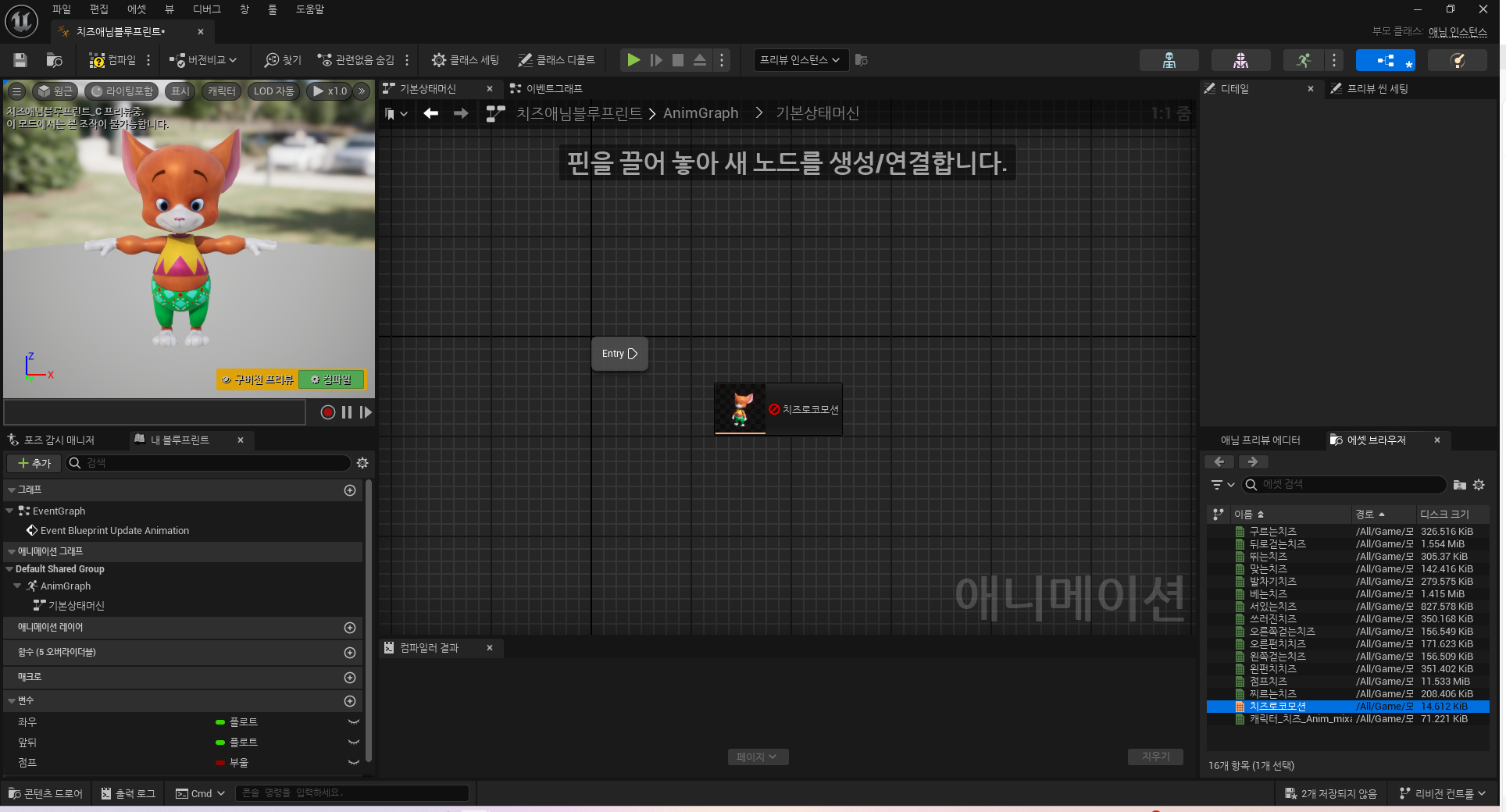This screenshot has height=812, width=1506.
Task: Compile the animation blueprint
Action: (112, 60)
